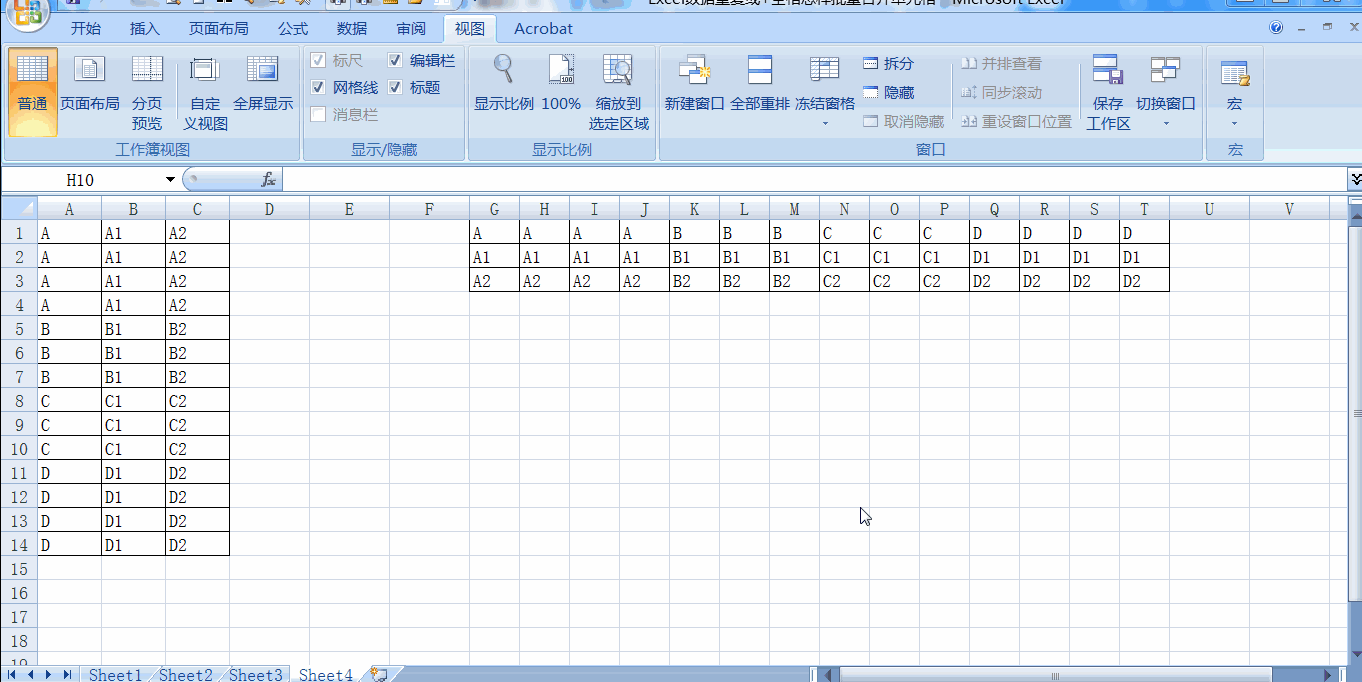Image resolution: width=1362 pixels, height=682 pixels.
Task: Click the Select All corner button
Action: pyautogui.click(x=18, y=209)
